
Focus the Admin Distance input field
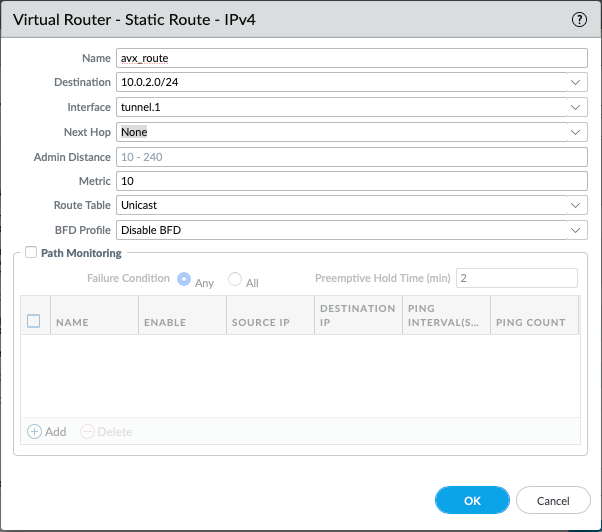350,157
